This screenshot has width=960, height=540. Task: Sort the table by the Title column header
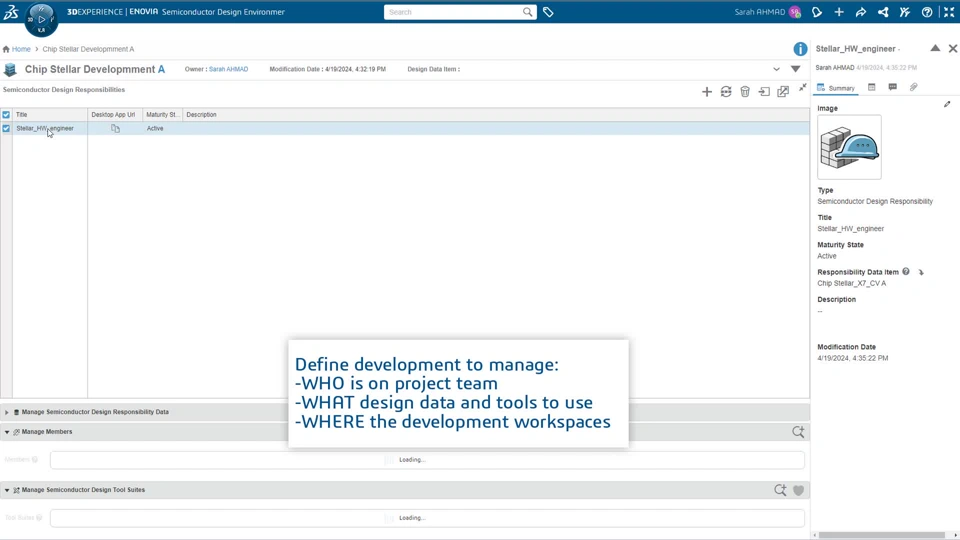(50, 114)
